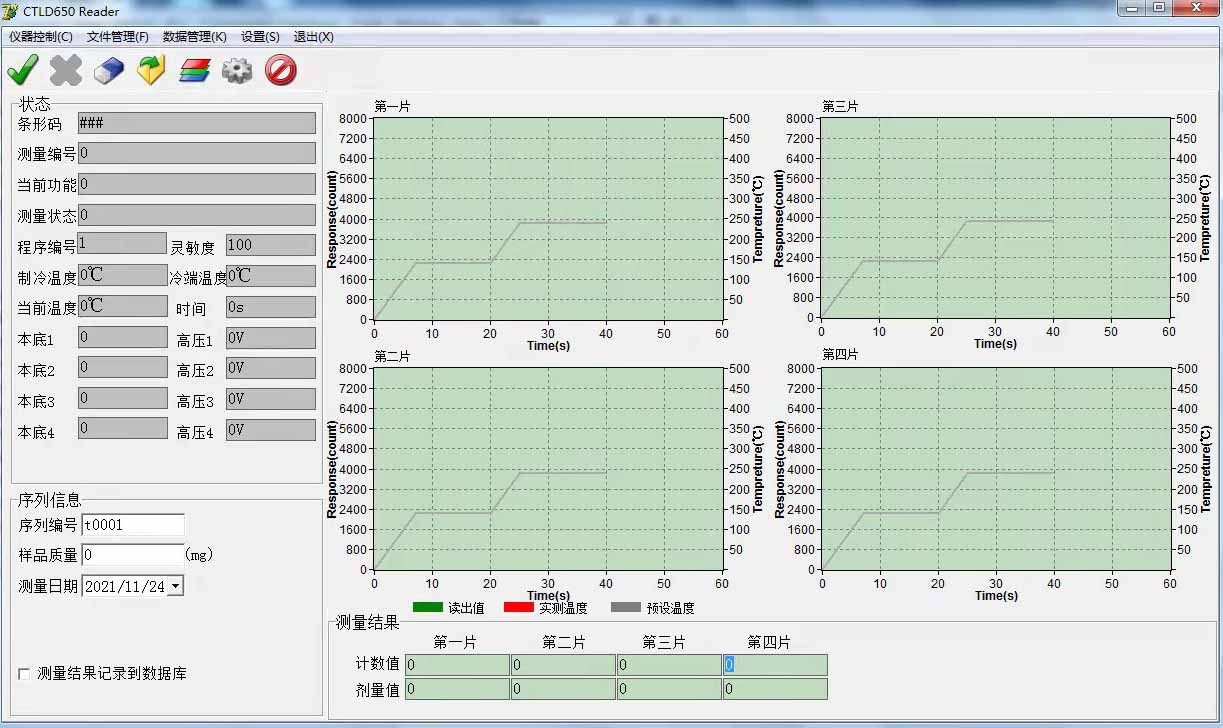Screen dimensions: 1223x728
Task: Click the 样品质量 input field
Action: click(133, 555)
